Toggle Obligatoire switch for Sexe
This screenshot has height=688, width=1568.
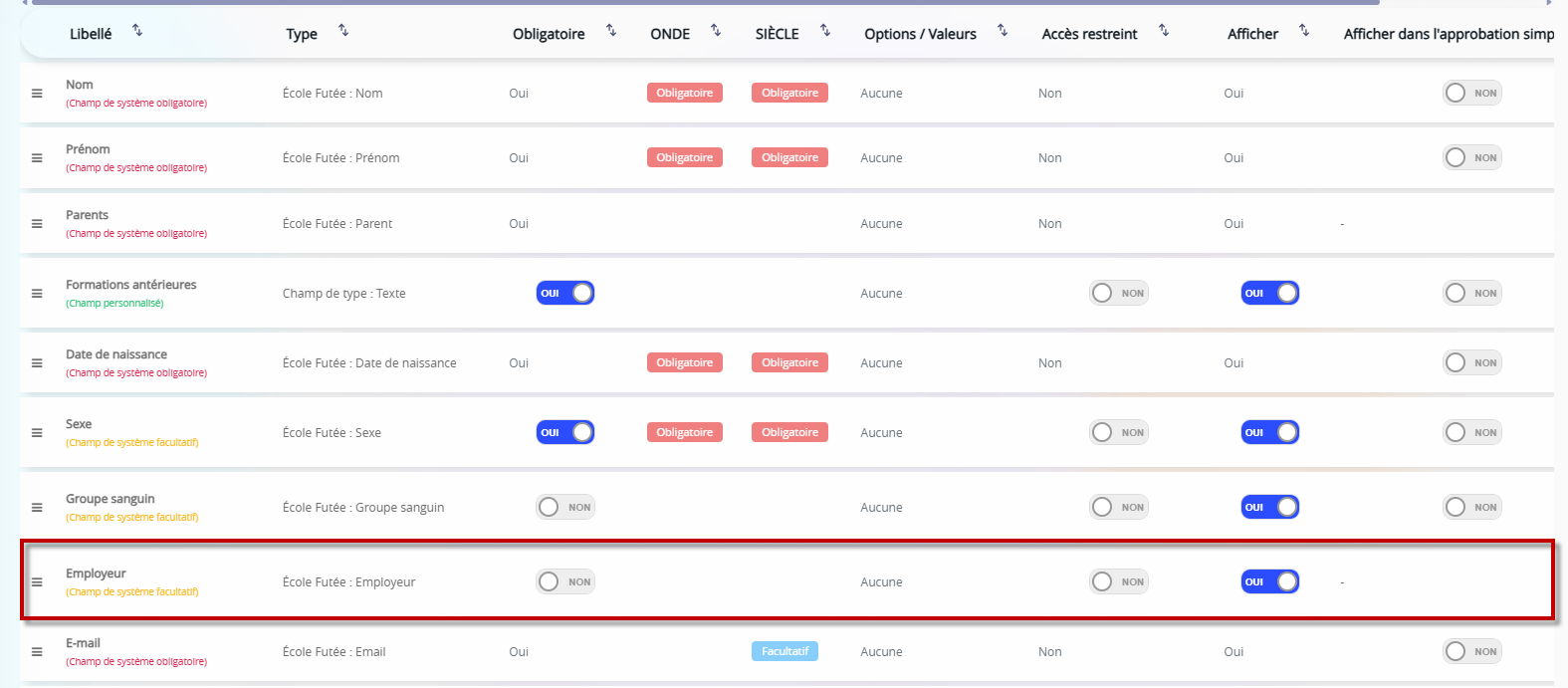[565, 432]
